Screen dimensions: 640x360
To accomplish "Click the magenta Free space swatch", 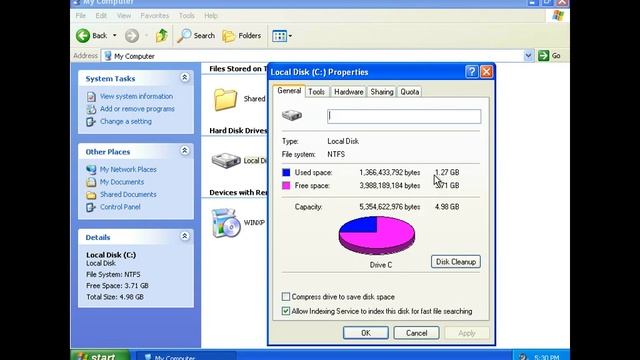I will [x=286, y=185].
